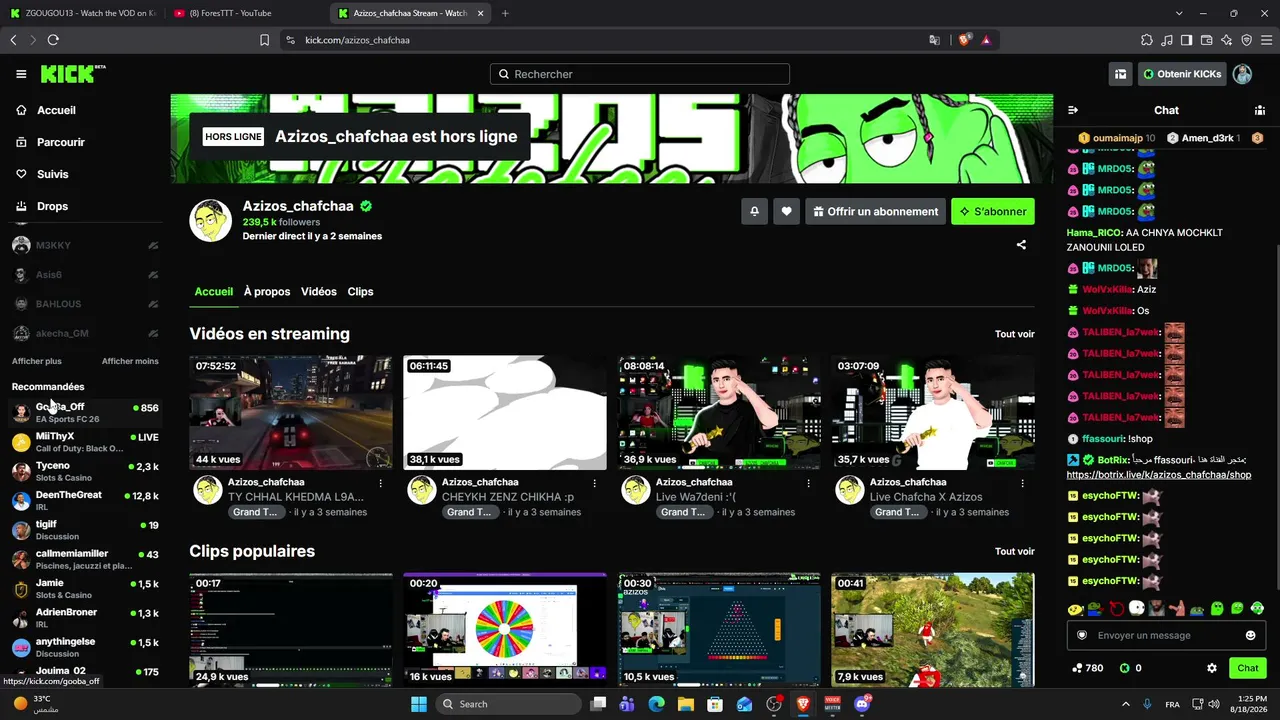The height and width of the screenshot is (720, 1280).
Task: Open Parcourir browse section in sidebar
Action: (x=60, y=142)
